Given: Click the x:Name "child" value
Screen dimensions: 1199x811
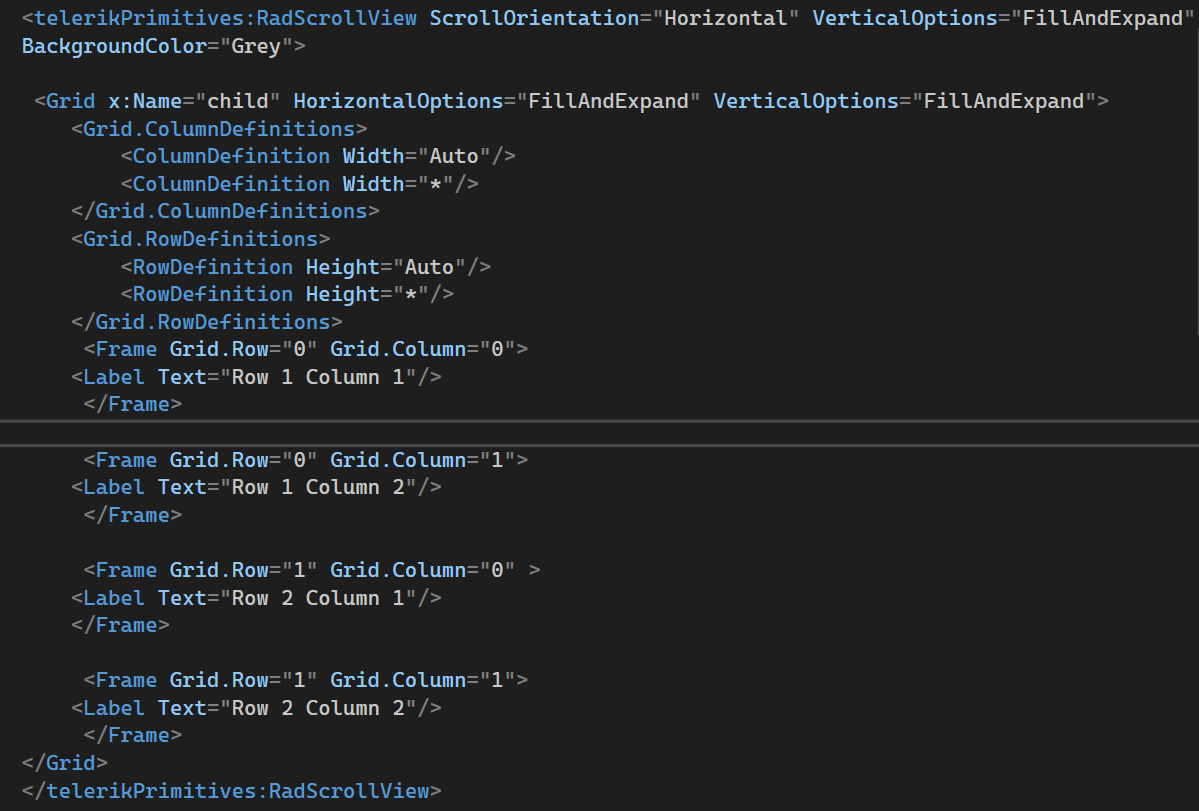Looking at the screenshot, I should [x=240, y=101].
